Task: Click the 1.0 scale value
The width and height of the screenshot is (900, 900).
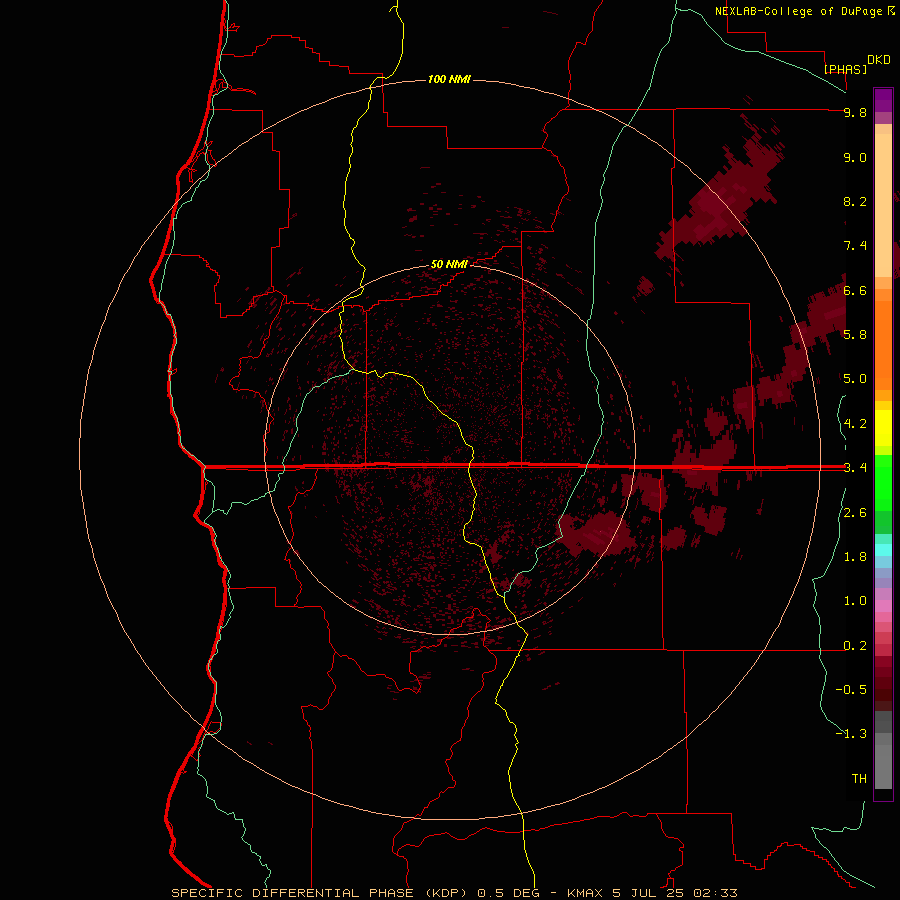Action: coord(855,601)
